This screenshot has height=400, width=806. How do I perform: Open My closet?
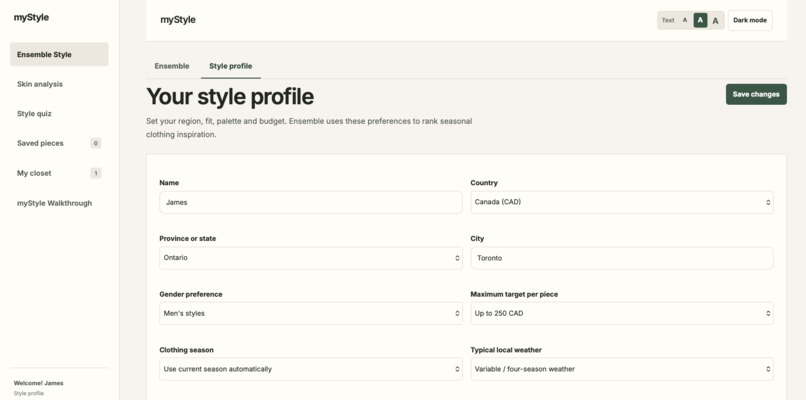[x=59, y=173]
